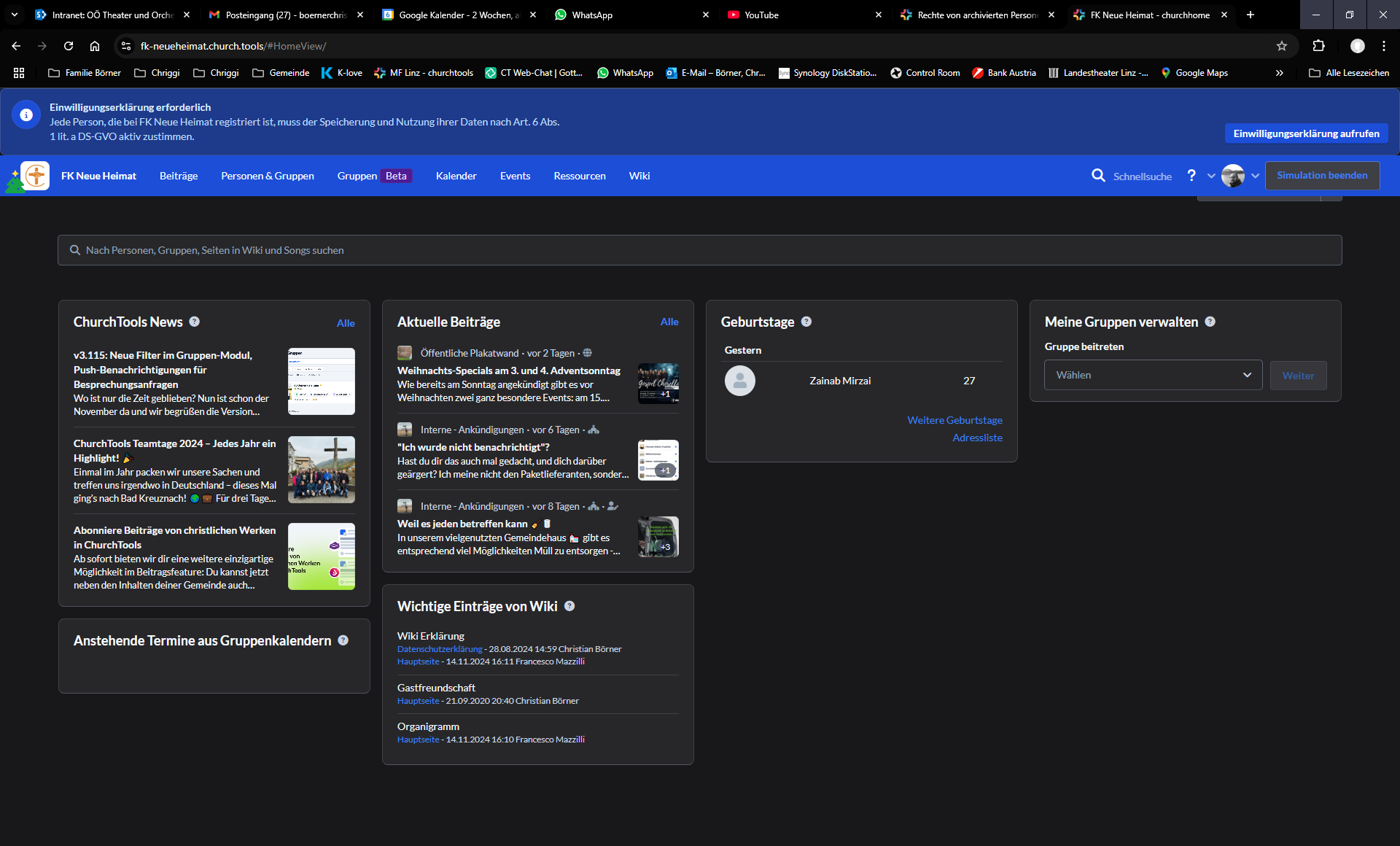Viewport: 1400px width, 846px height.
Task: Open the Chrome profile circle icon
Action: (1358, 46)
